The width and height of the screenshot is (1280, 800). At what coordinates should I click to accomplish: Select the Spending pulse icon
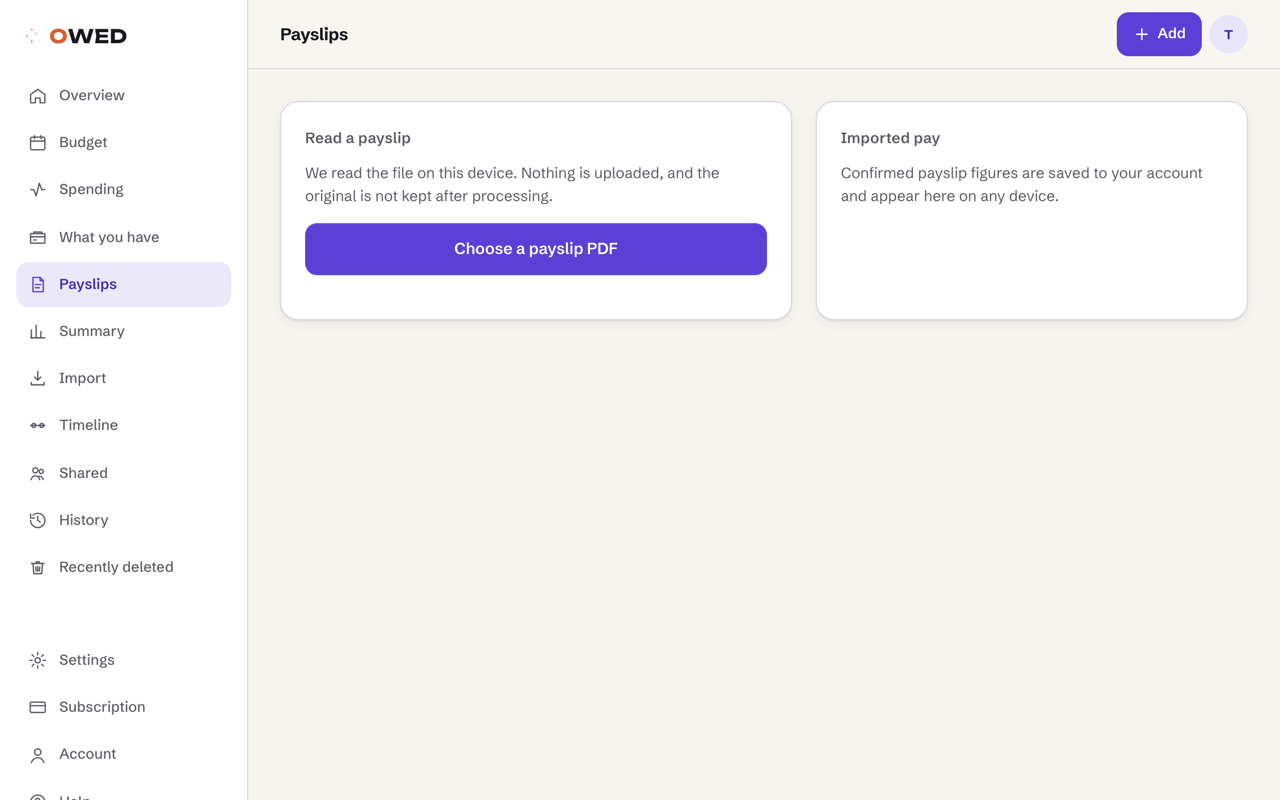click(x=38, y=190)
